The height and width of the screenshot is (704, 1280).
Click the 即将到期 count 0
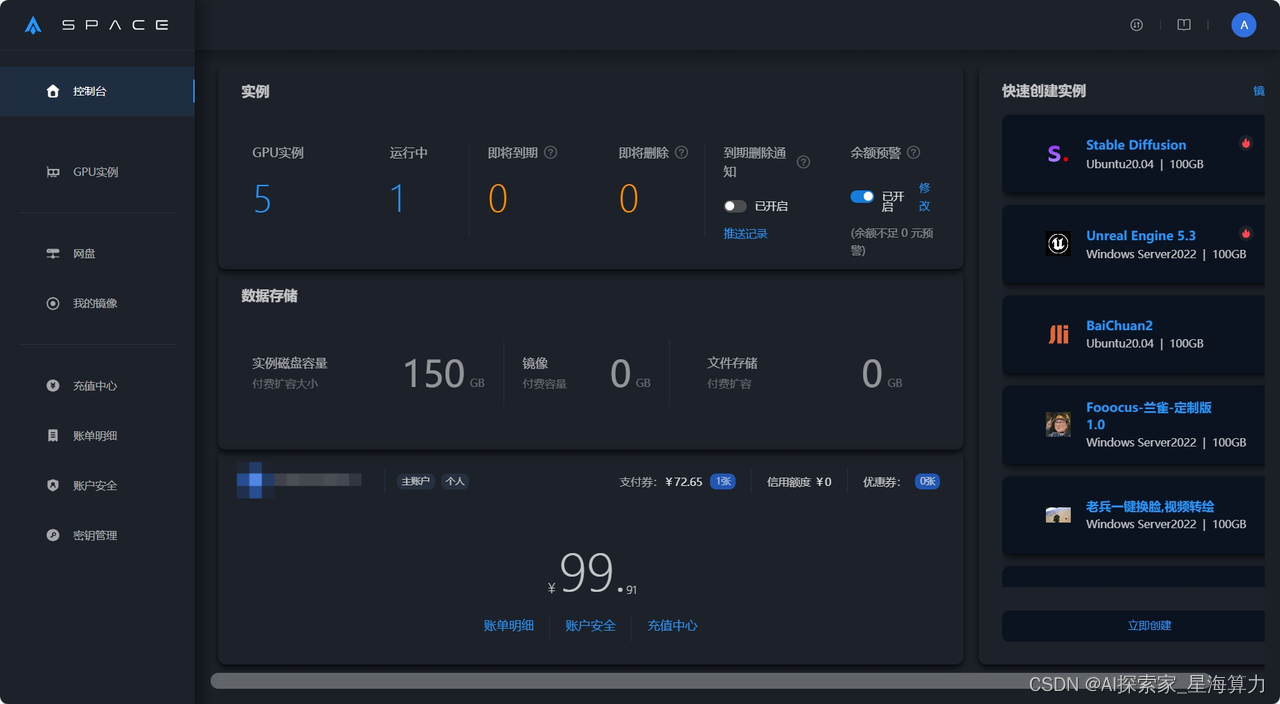[498, 199]
